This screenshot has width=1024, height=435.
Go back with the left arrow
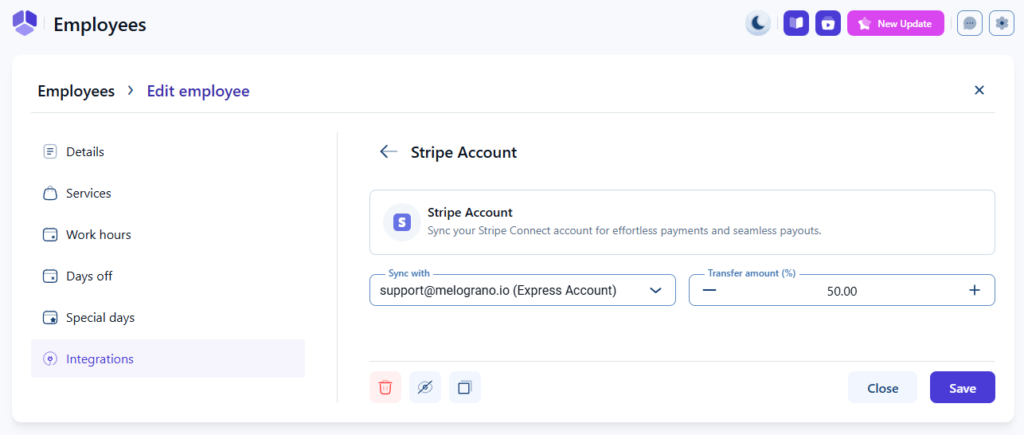tap(389, 152)
